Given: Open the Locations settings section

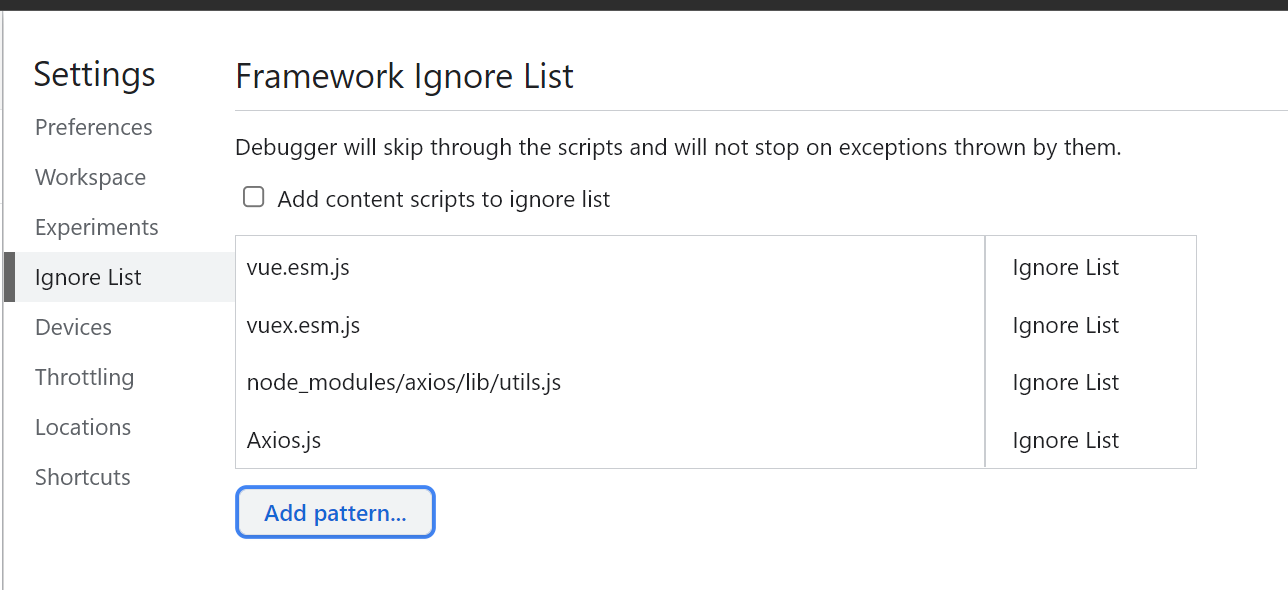Looking at the screenshot, I should pos(83,427).
